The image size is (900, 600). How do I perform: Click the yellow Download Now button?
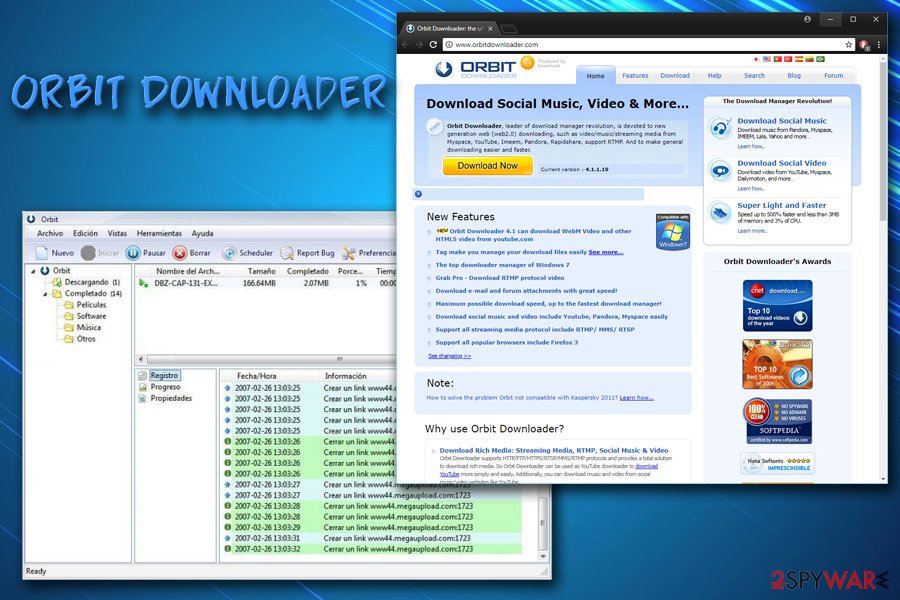point(487,165)
